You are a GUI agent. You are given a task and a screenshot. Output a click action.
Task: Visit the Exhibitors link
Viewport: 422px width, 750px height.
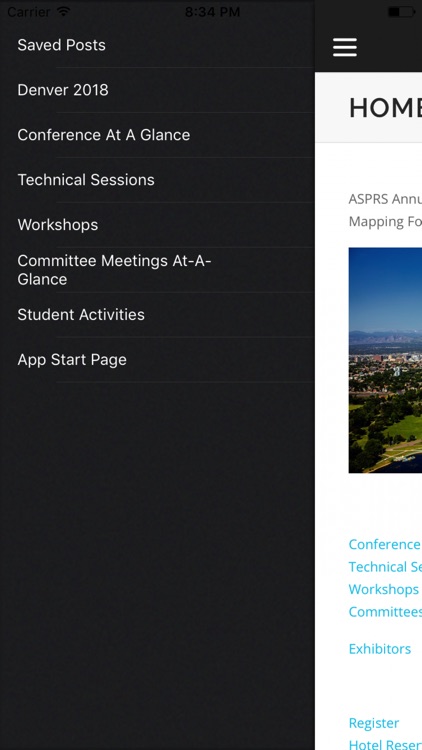click(379, 649)
